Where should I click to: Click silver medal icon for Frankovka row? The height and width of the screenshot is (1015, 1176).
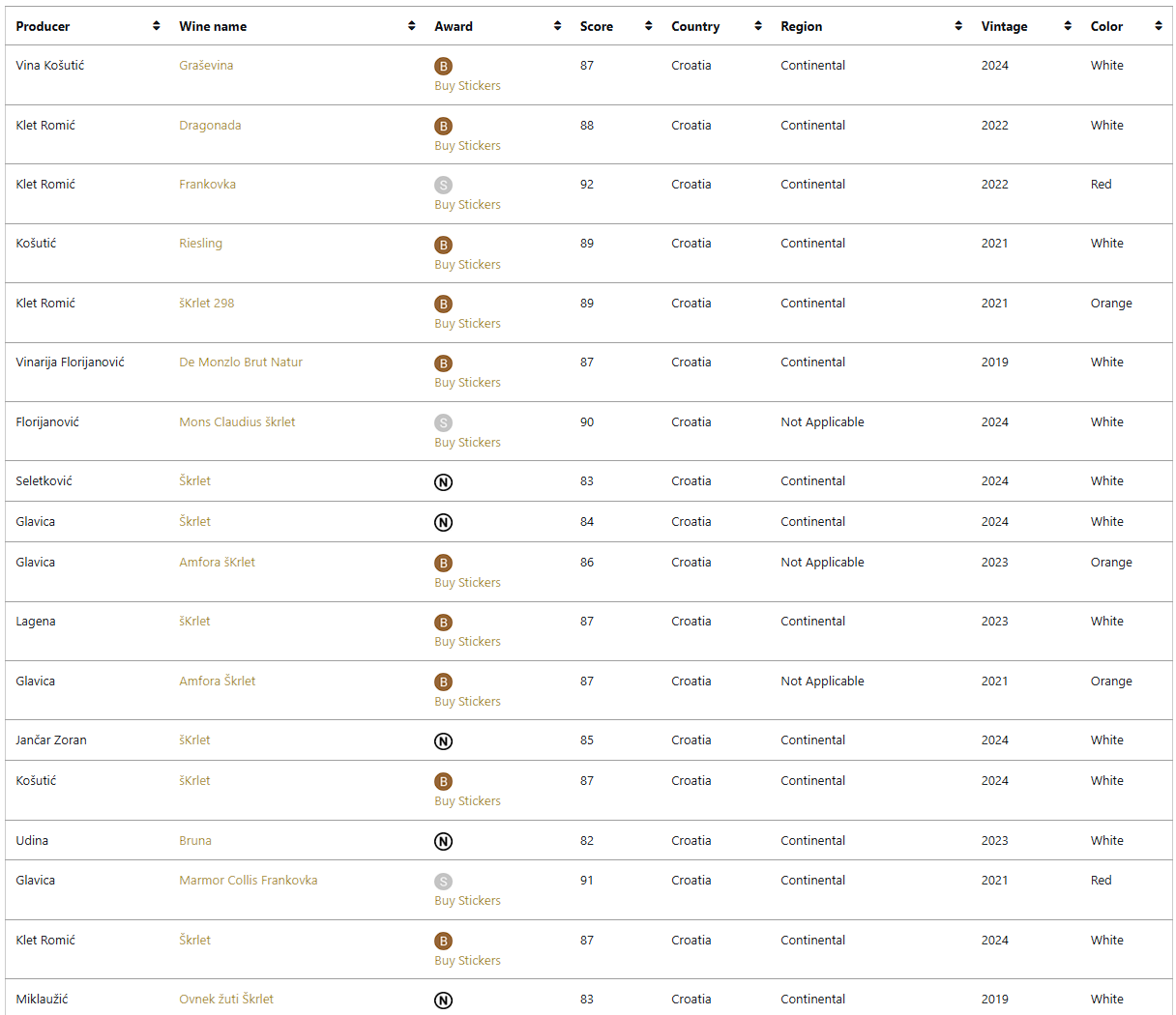tap(443, 186)
